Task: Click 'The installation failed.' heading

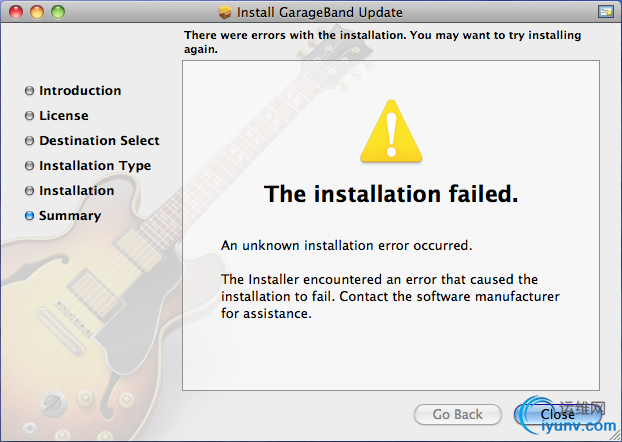Action: [391, 194]
